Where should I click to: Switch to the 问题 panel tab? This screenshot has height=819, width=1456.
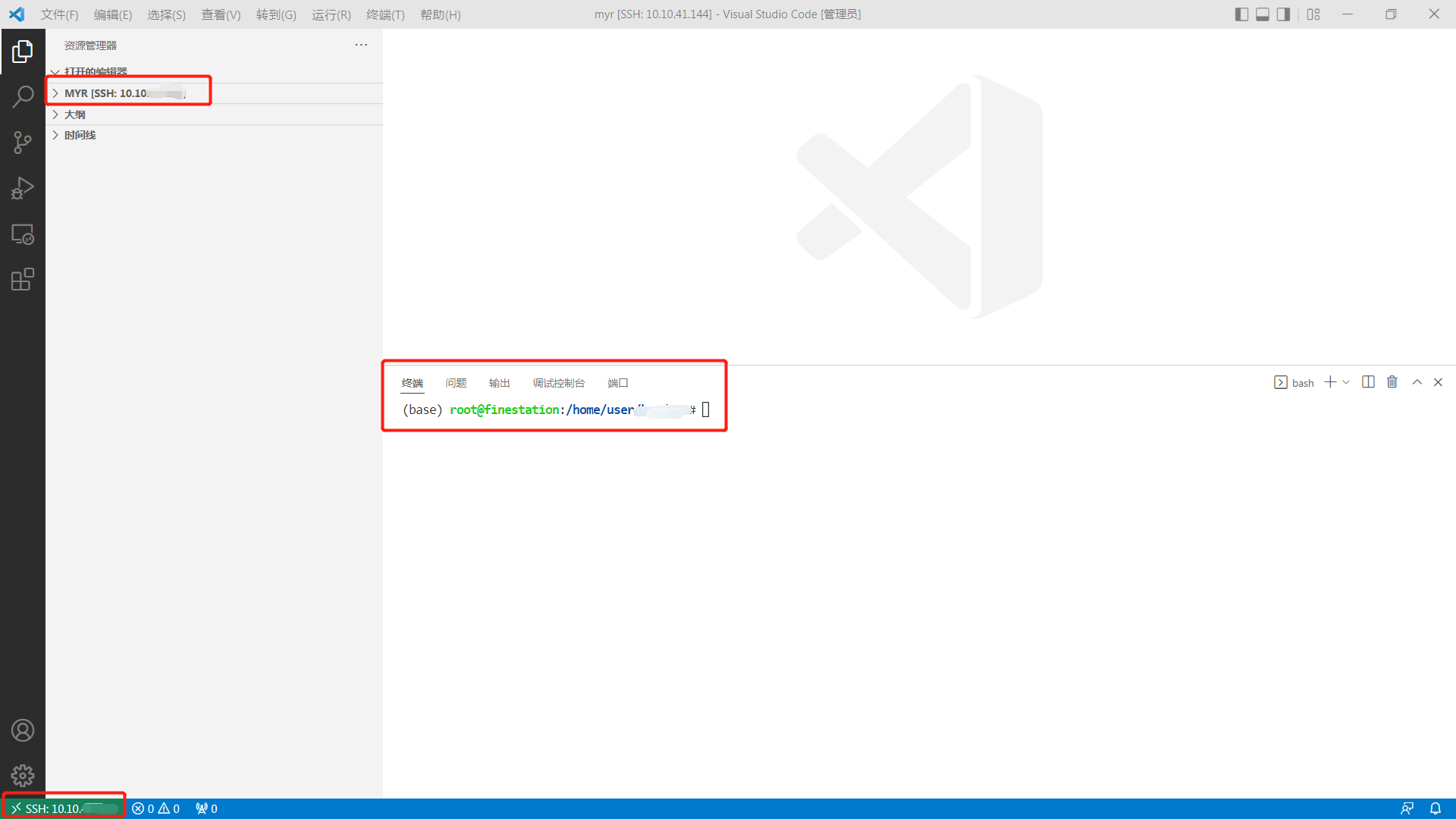[456, 383]
